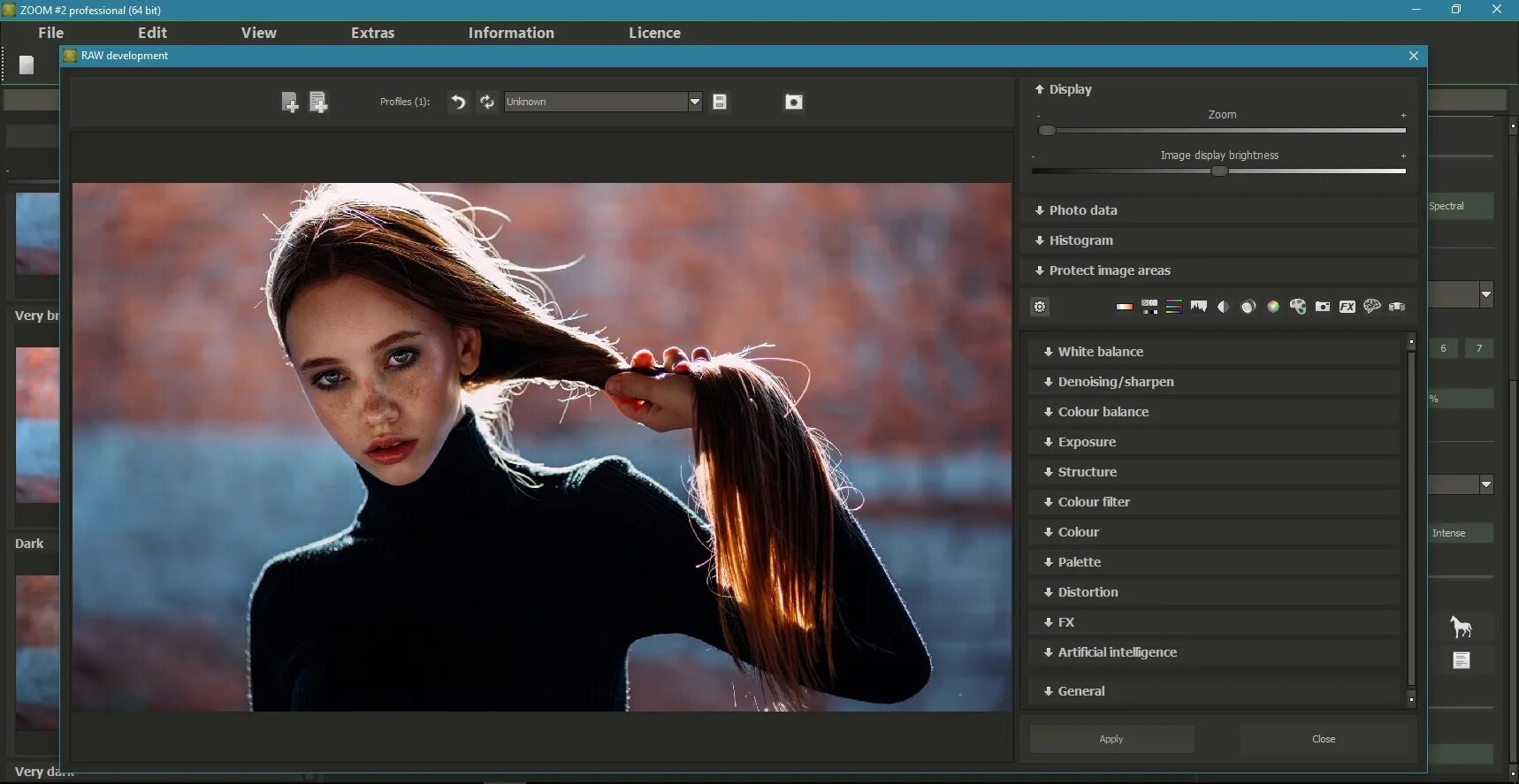
Task: Expand the White balance section
Action: 1100,352
